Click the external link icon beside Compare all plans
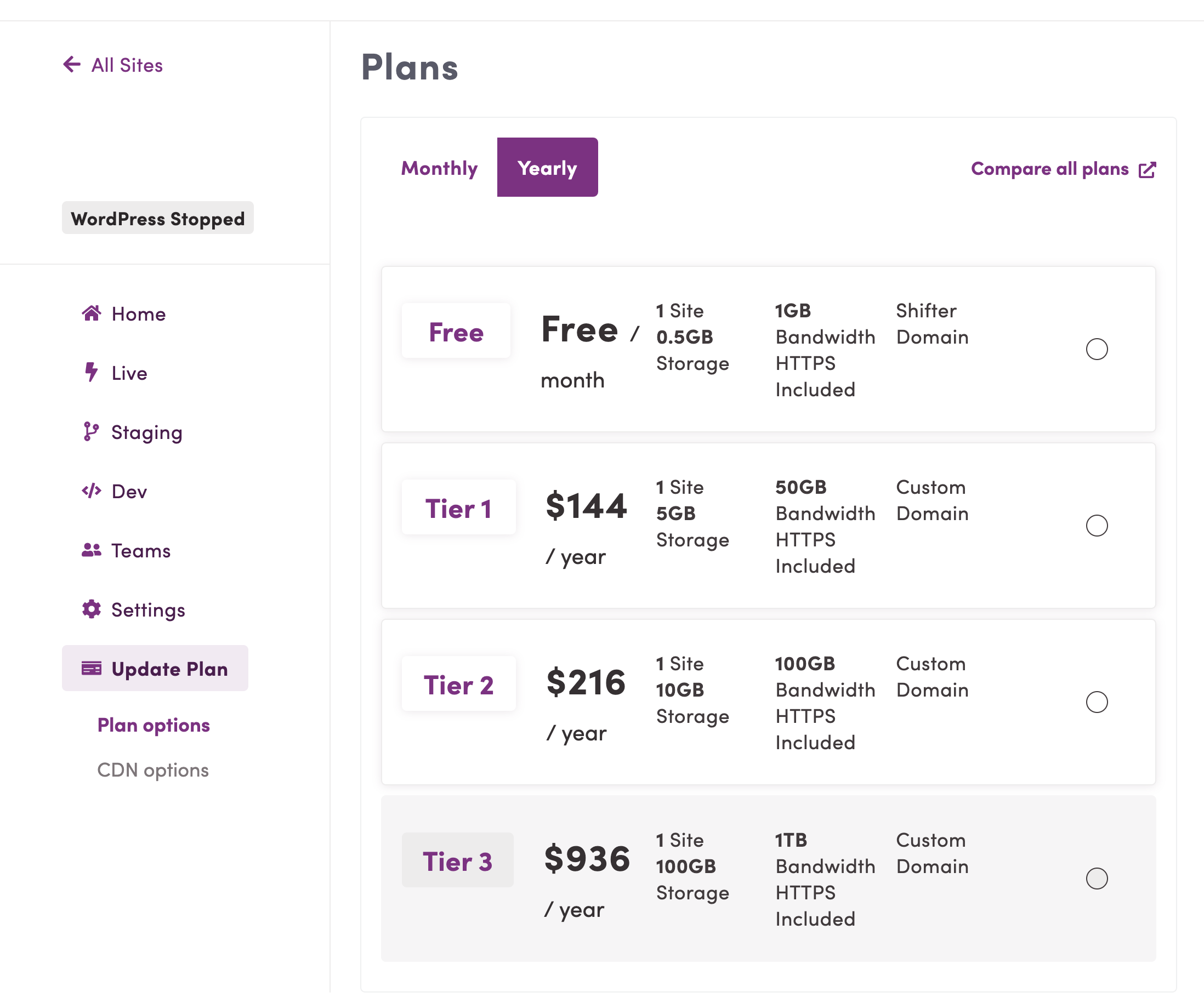 [1147, 170]
